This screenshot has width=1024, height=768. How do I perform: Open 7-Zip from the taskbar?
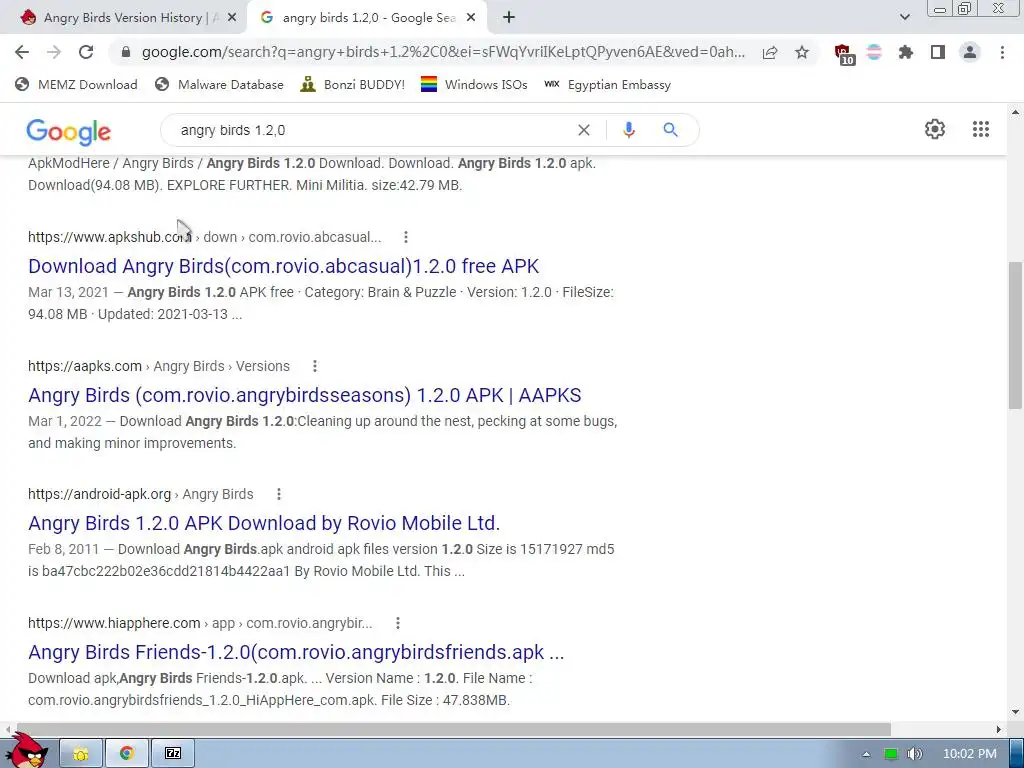[x=173, y=754]
